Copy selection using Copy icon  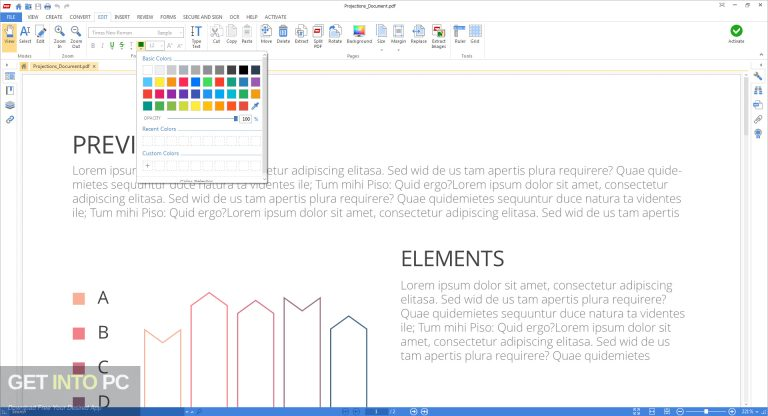[232, 34]
